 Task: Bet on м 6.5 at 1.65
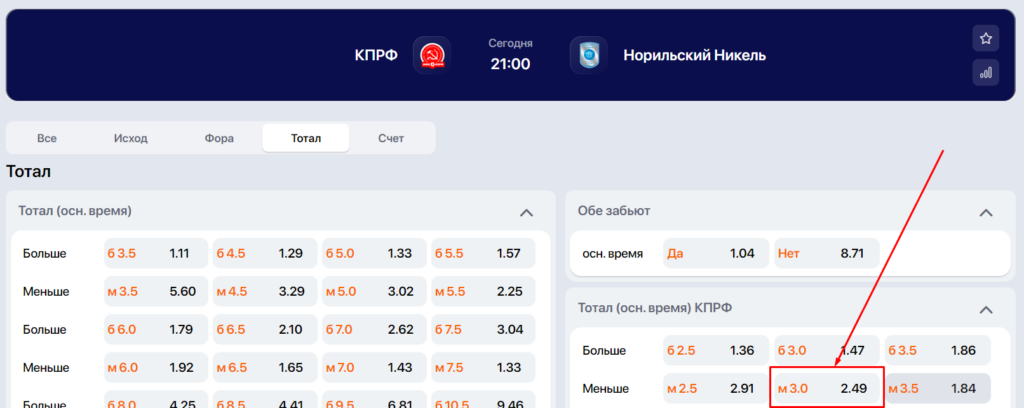265,368
